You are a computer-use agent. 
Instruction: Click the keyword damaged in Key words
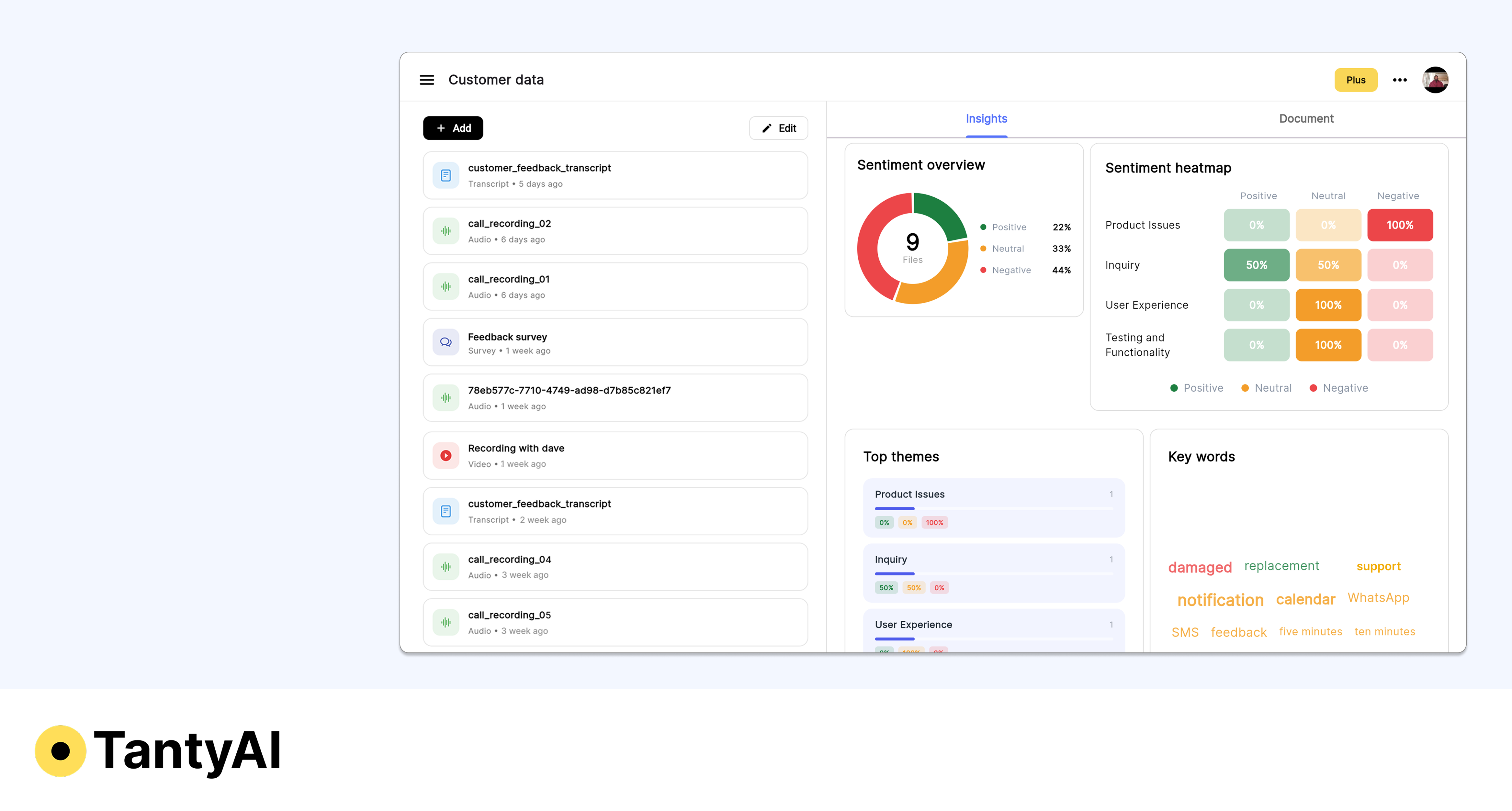tap(1200, 567)
